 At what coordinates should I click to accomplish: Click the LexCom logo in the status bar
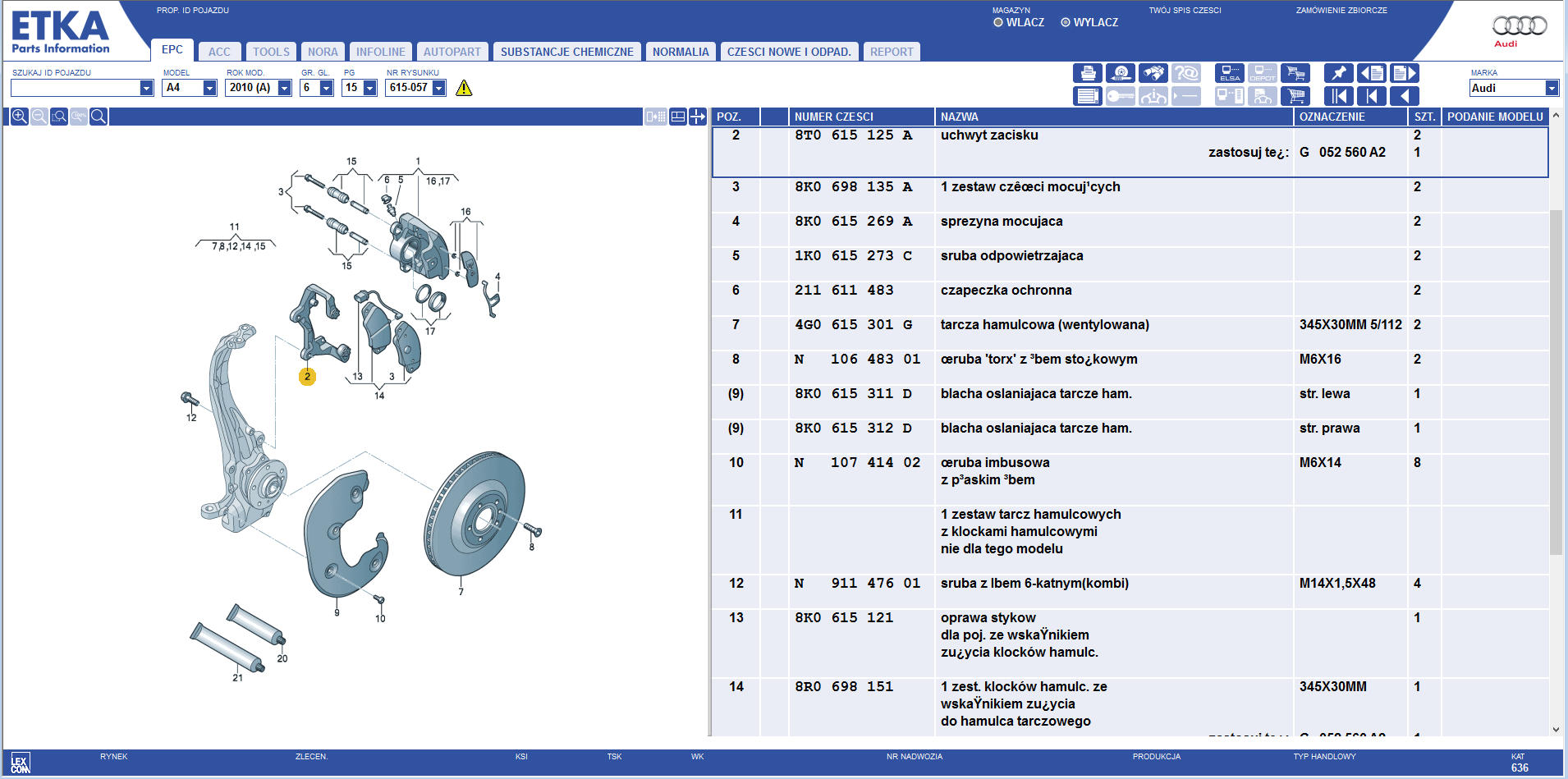point(21,763)
